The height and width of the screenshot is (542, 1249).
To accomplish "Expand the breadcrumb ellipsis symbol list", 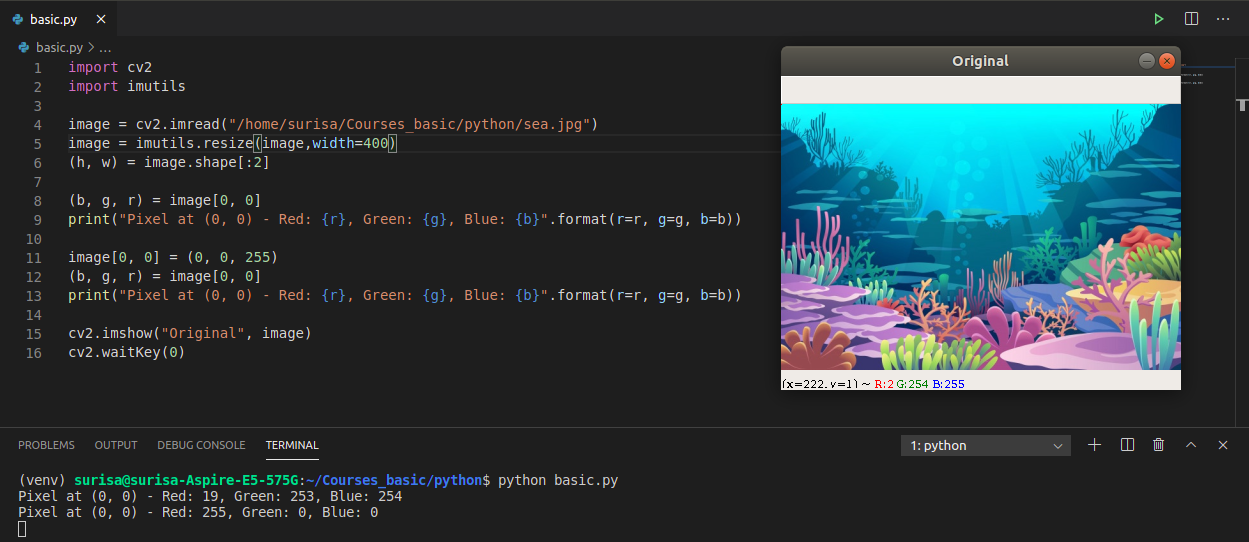I will pos(105,47).
